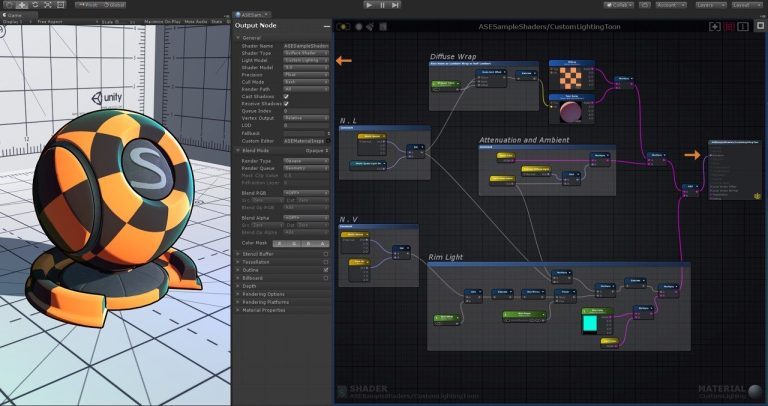
Task: Toggle the Cast Shadows checkbox
Action: [286, 96]
